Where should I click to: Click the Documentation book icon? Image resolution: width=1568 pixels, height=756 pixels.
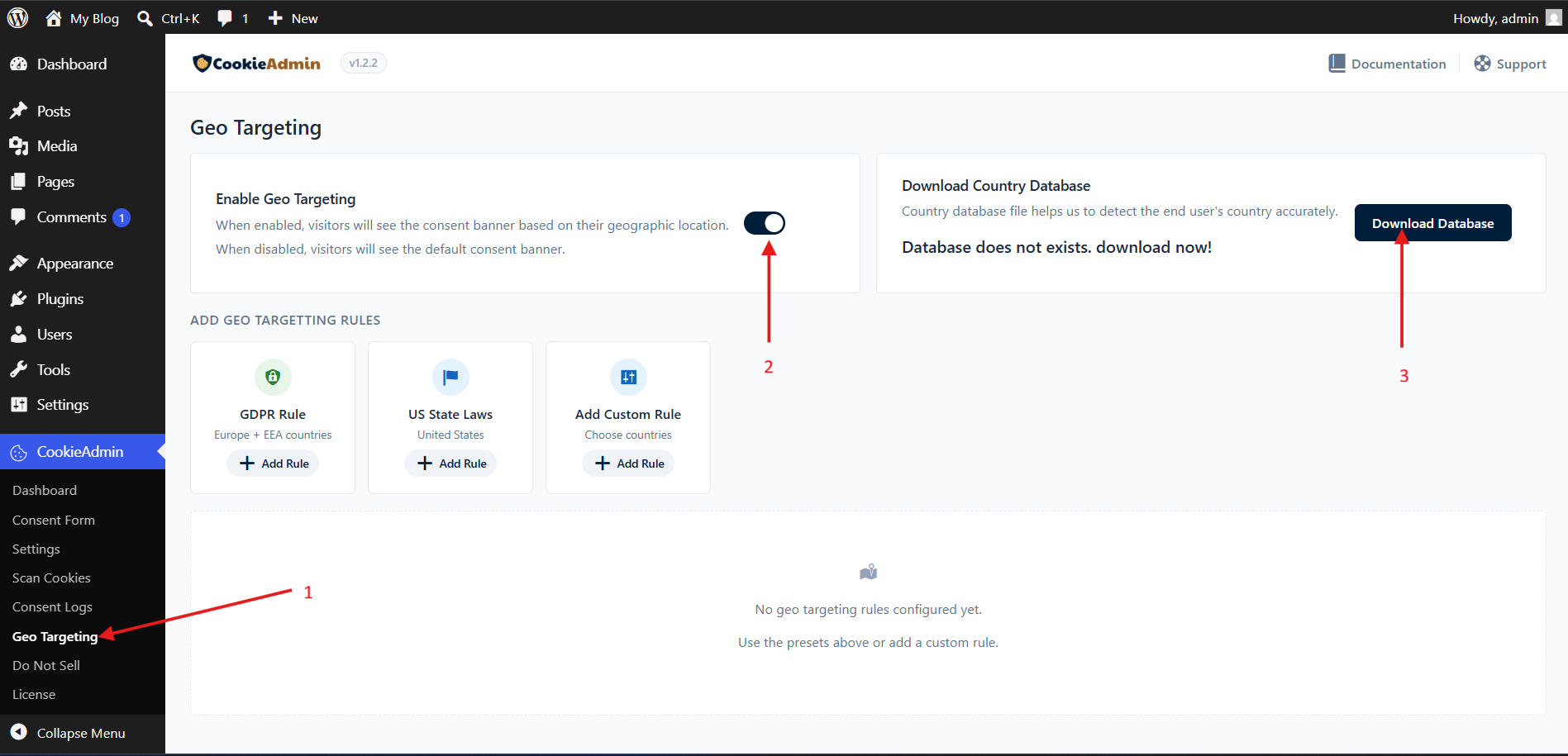[1337, 64]
